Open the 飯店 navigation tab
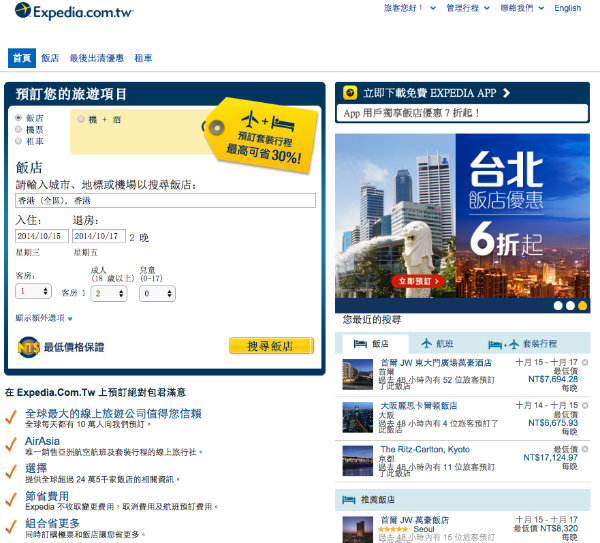Viewport: 600px width, 543px height. pyautogui.click(x=50, y=58)
